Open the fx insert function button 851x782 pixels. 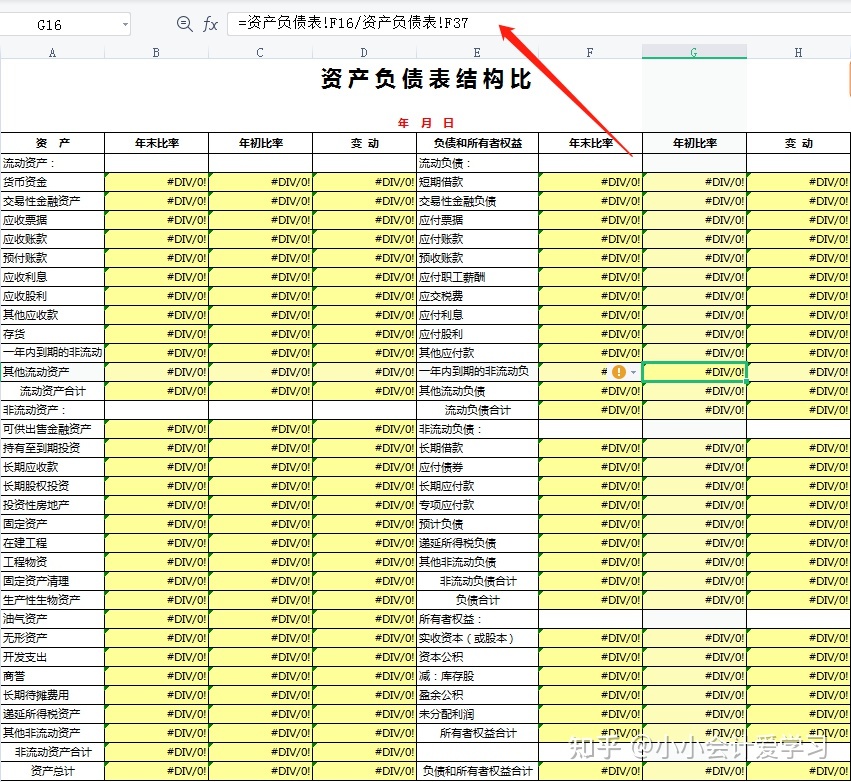click(x=210, y=24)
